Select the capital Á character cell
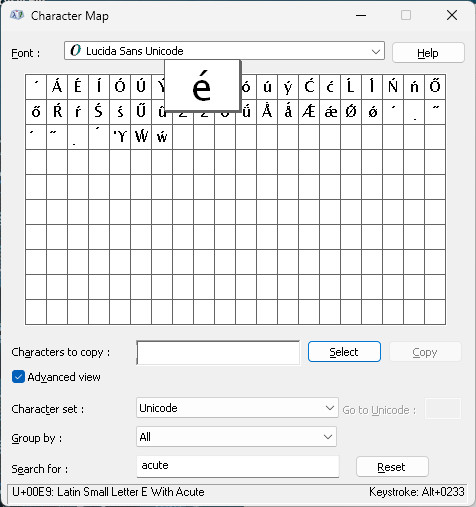The image size is (476, 507). (x=57, y=87)
